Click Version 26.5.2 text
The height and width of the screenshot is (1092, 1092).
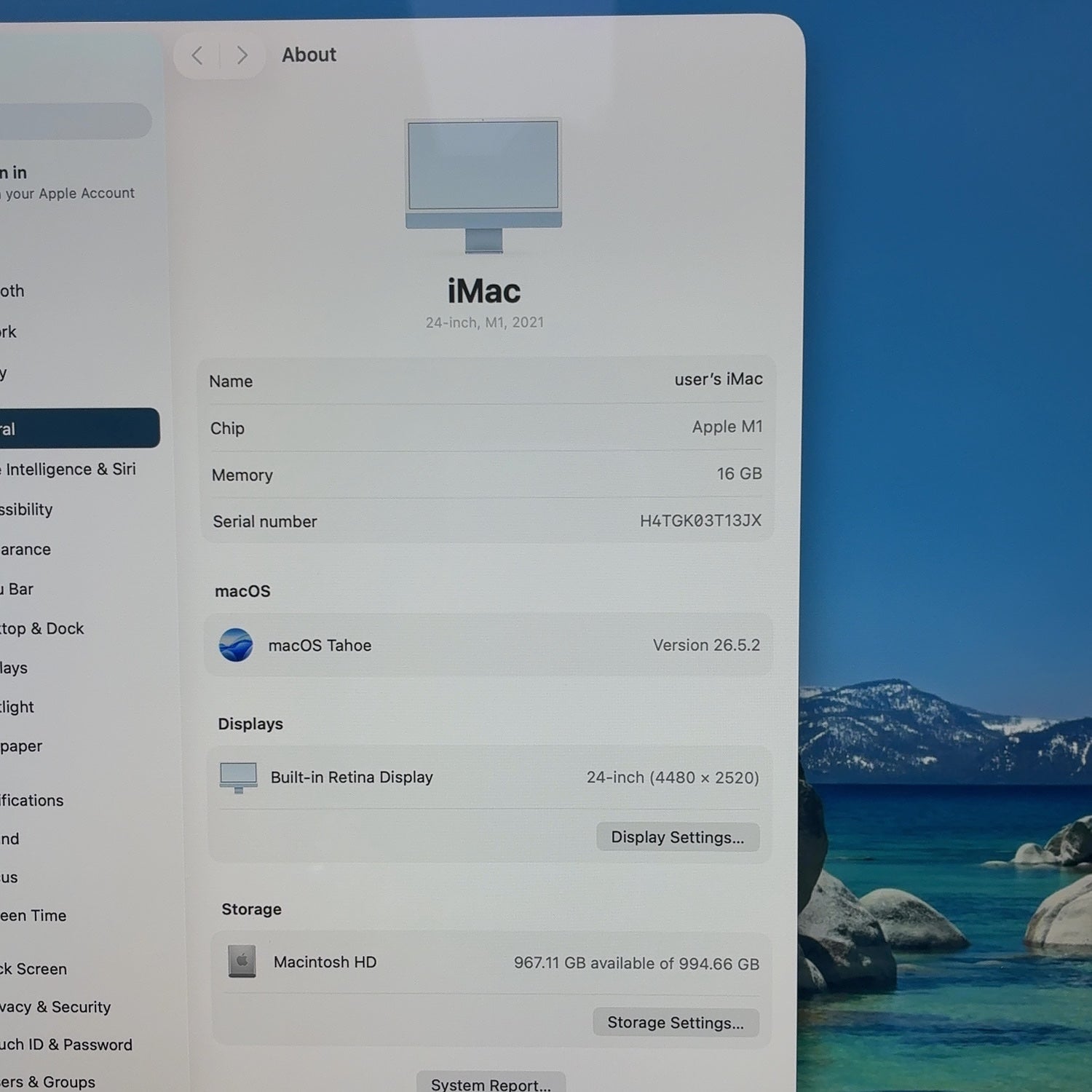click(x=706, y=645)
